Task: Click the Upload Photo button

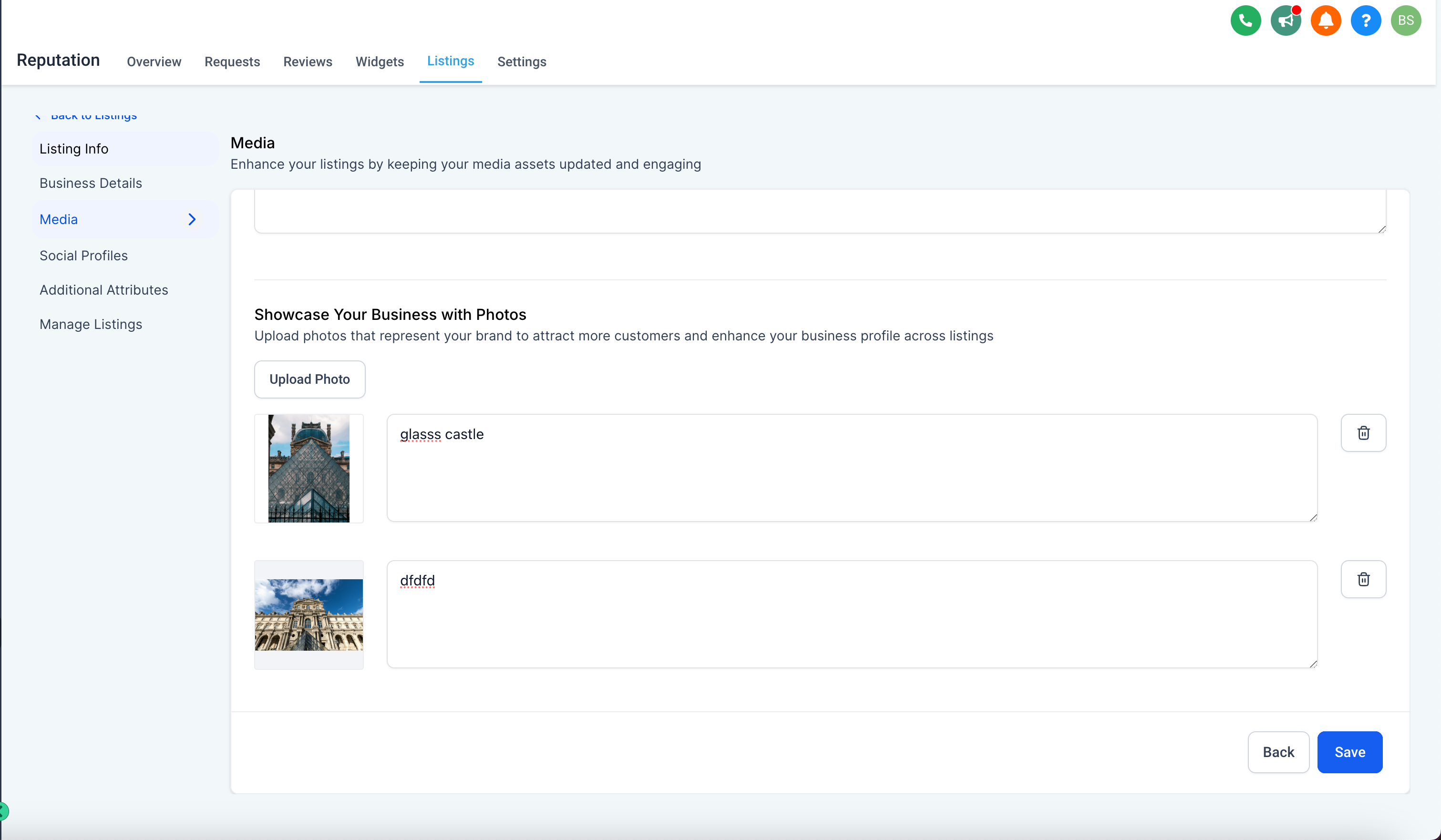Action: (x=309, y=379)
